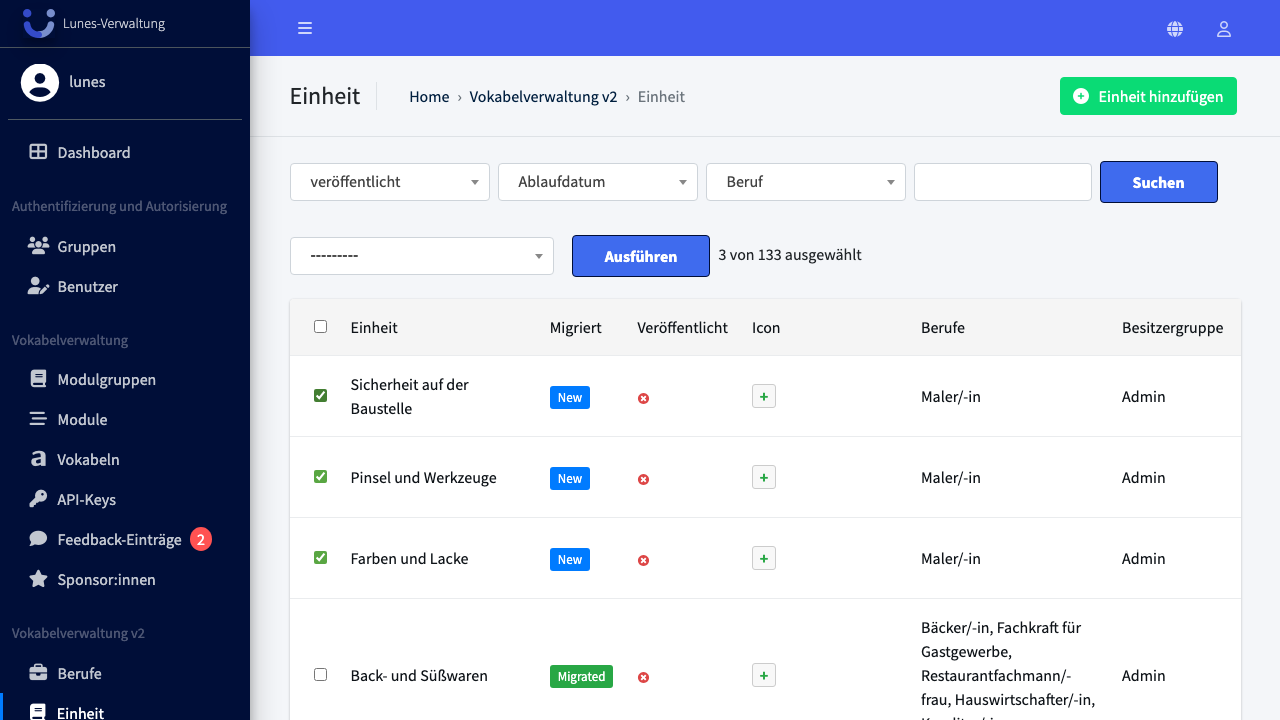Click the Migrated badge for Back- und Süßwaren
Image resolution: width=1280 pixels, height=720 pixels.
click(x=581, y=677)
